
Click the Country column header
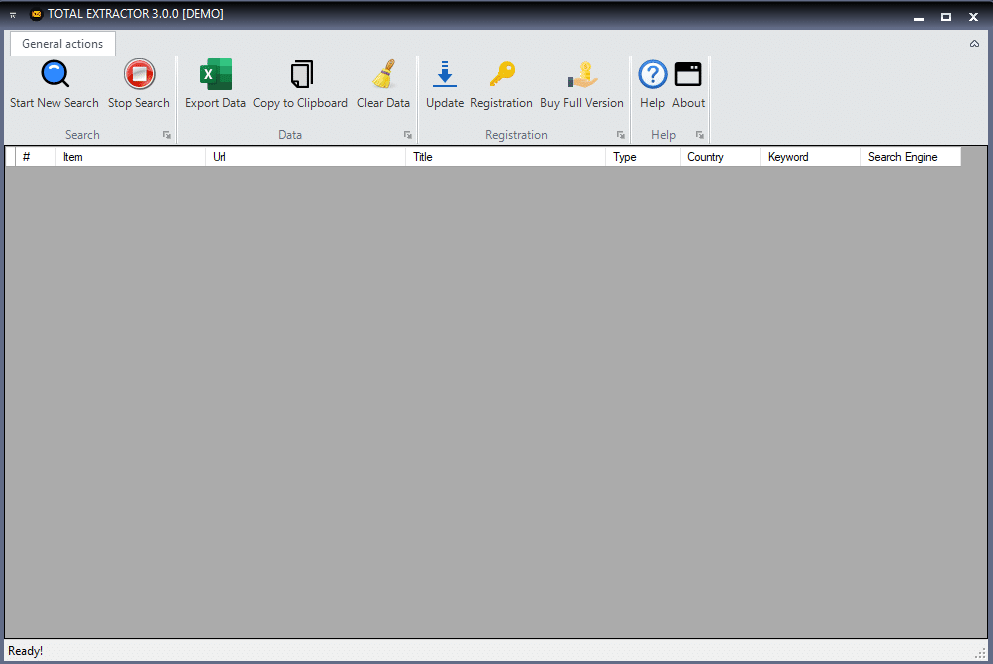tap(719, 157)
